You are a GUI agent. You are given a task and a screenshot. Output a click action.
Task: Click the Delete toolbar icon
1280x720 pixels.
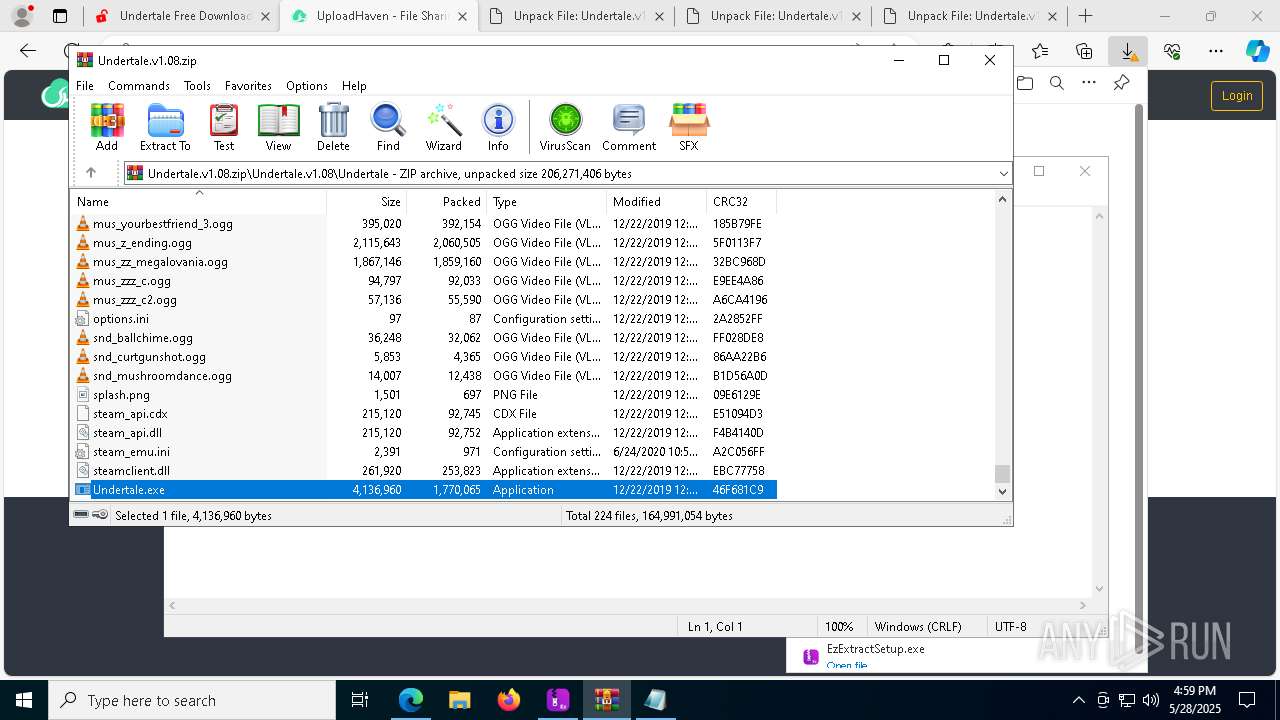coord(333,127)
